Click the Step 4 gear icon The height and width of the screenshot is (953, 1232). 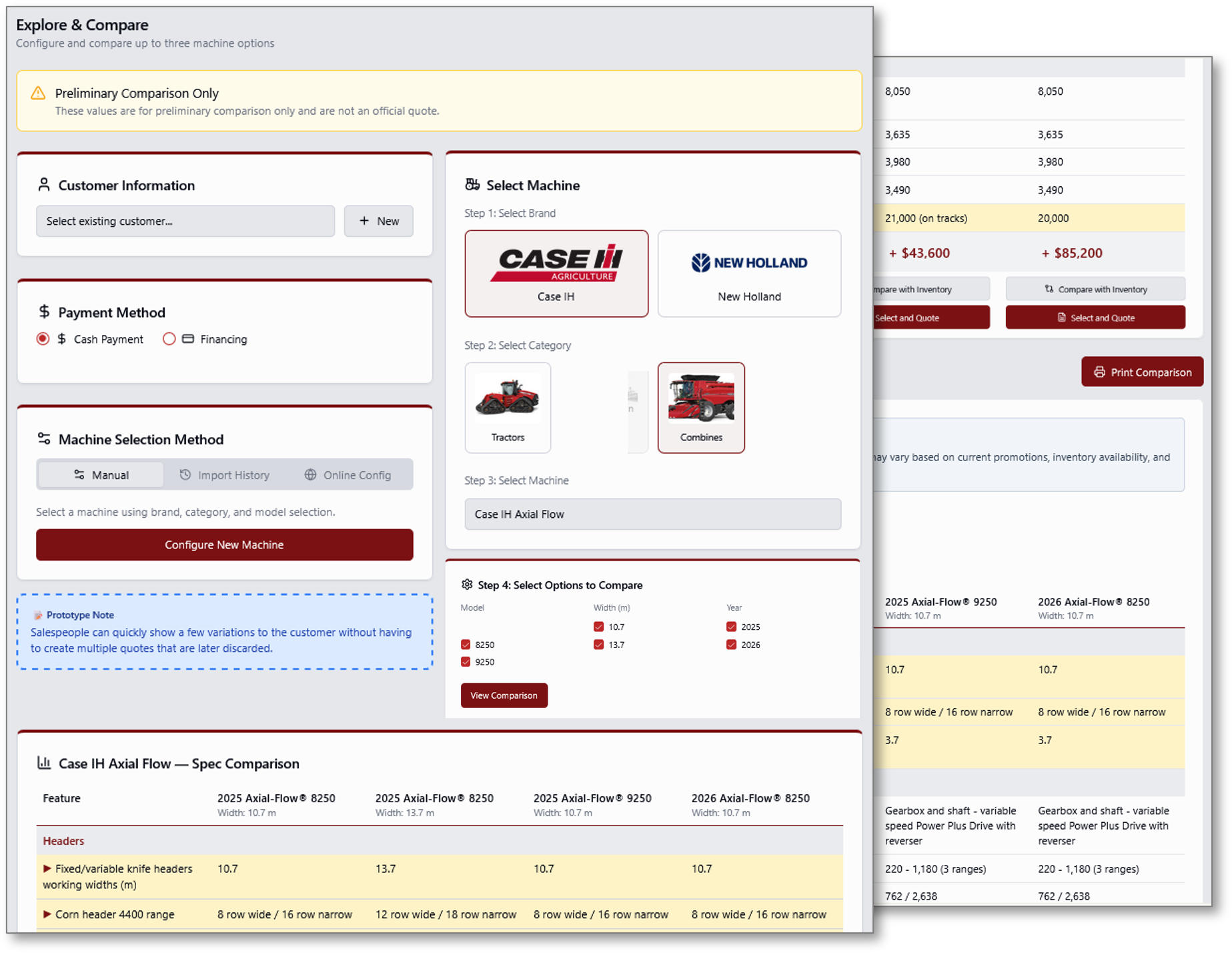467,585
